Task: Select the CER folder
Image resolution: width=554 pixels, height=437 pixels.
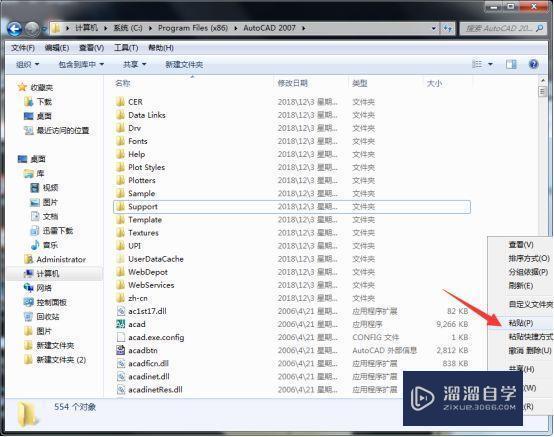Action: pyautogui.click(x=135, y=102)
